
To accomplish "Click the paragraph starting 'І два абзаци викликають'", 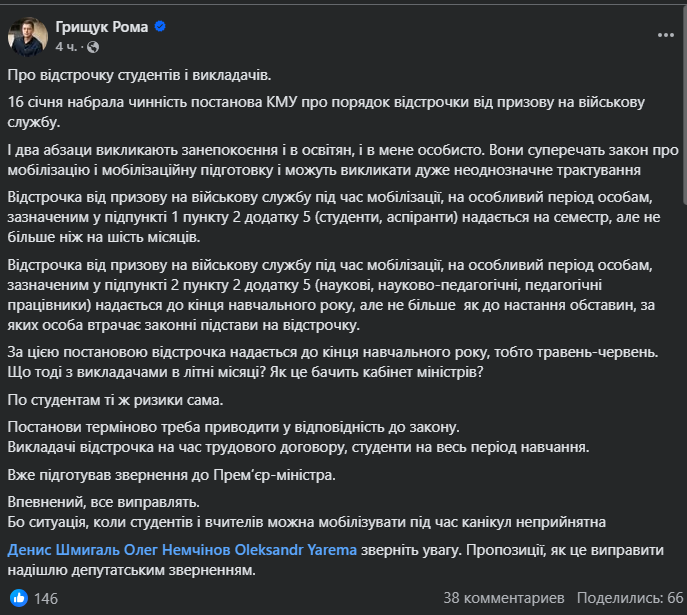I will point(342,159).
